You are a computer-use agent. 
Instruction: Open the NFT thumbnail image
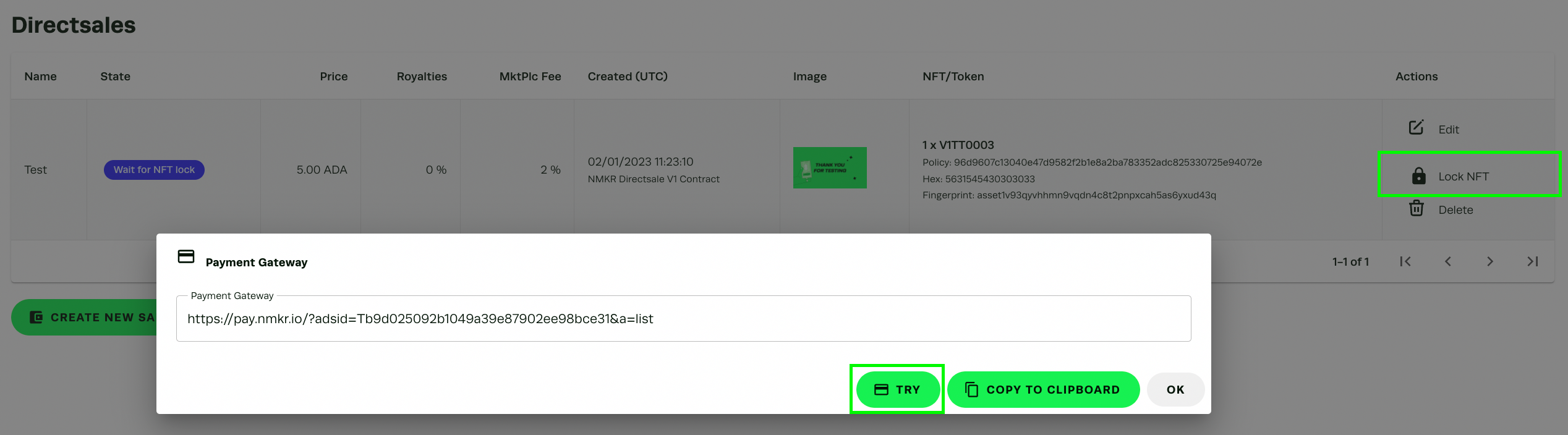829,167
